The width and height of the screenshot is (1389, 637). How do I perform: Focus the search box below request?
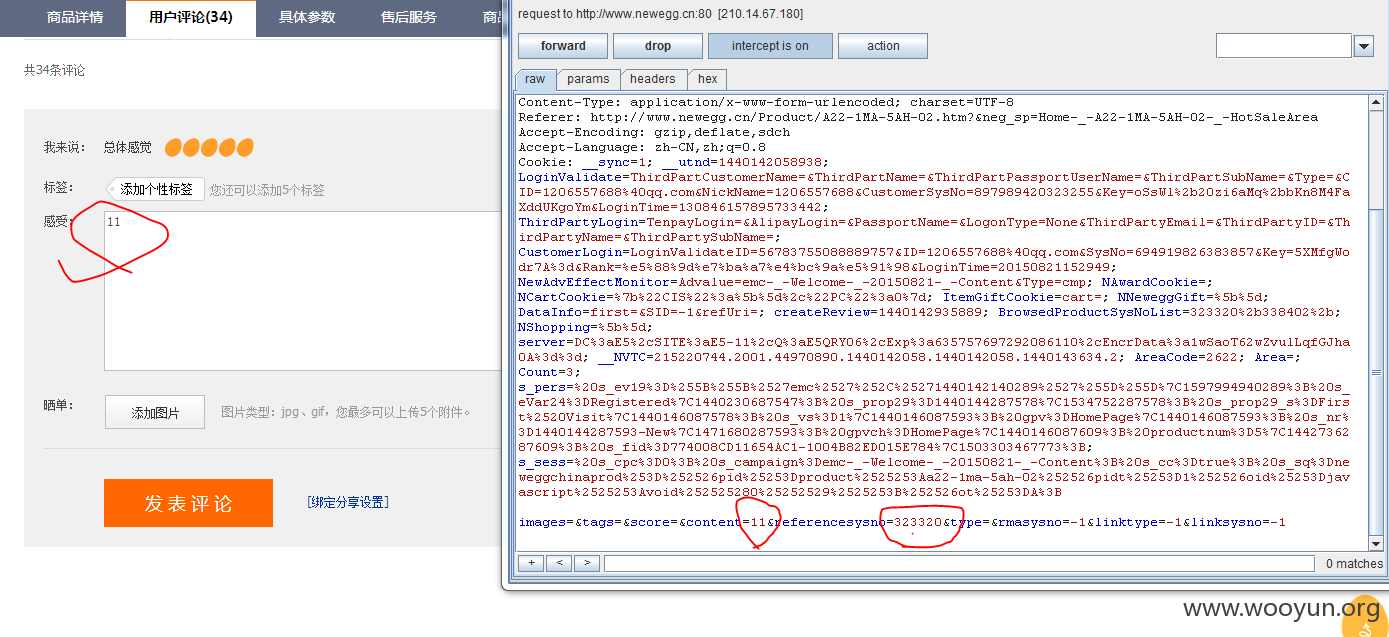pos(959,564)
